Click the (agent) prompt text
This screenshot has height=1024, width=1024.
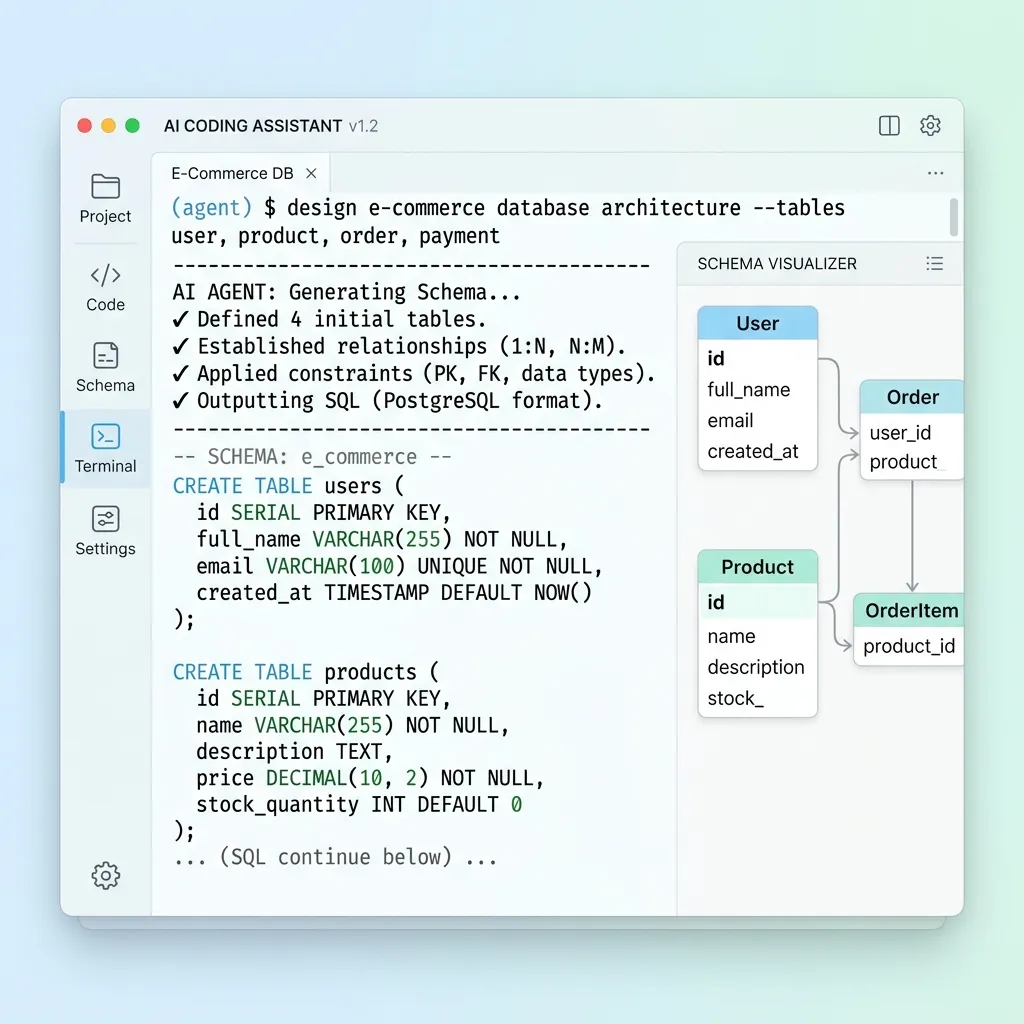point(211,208)
